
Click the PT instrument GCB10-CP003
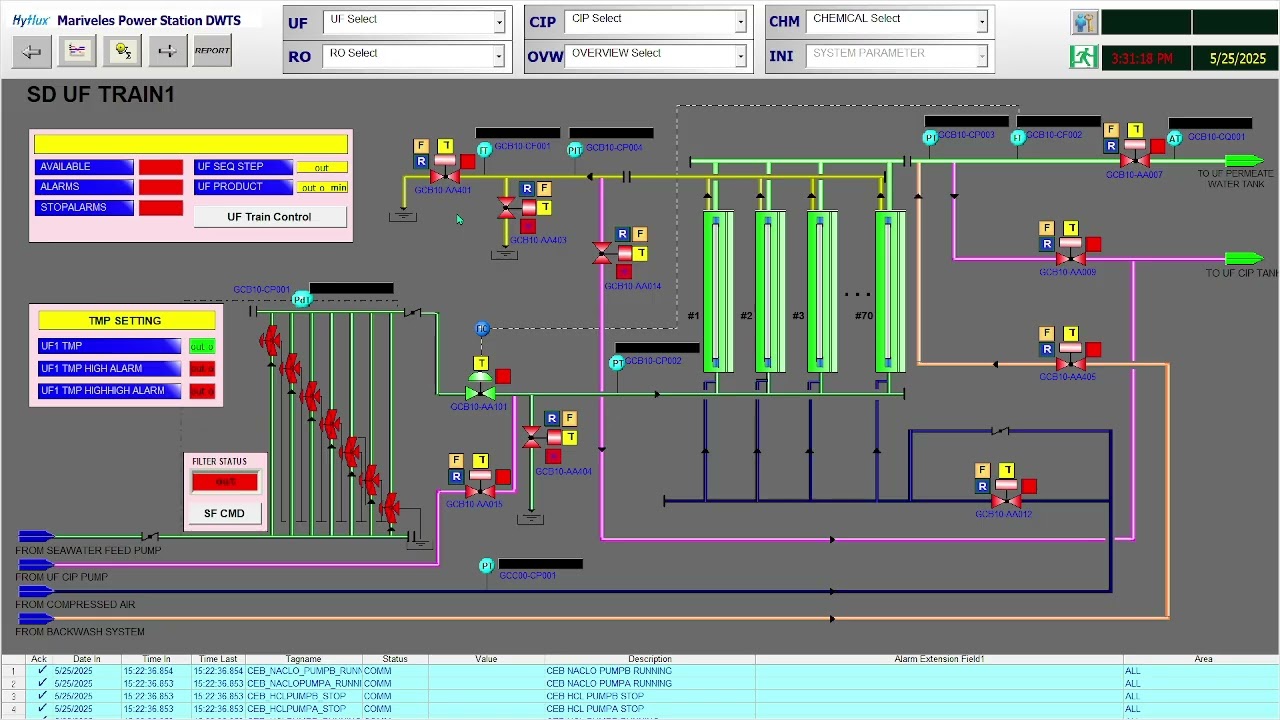[x=930, y=137]
